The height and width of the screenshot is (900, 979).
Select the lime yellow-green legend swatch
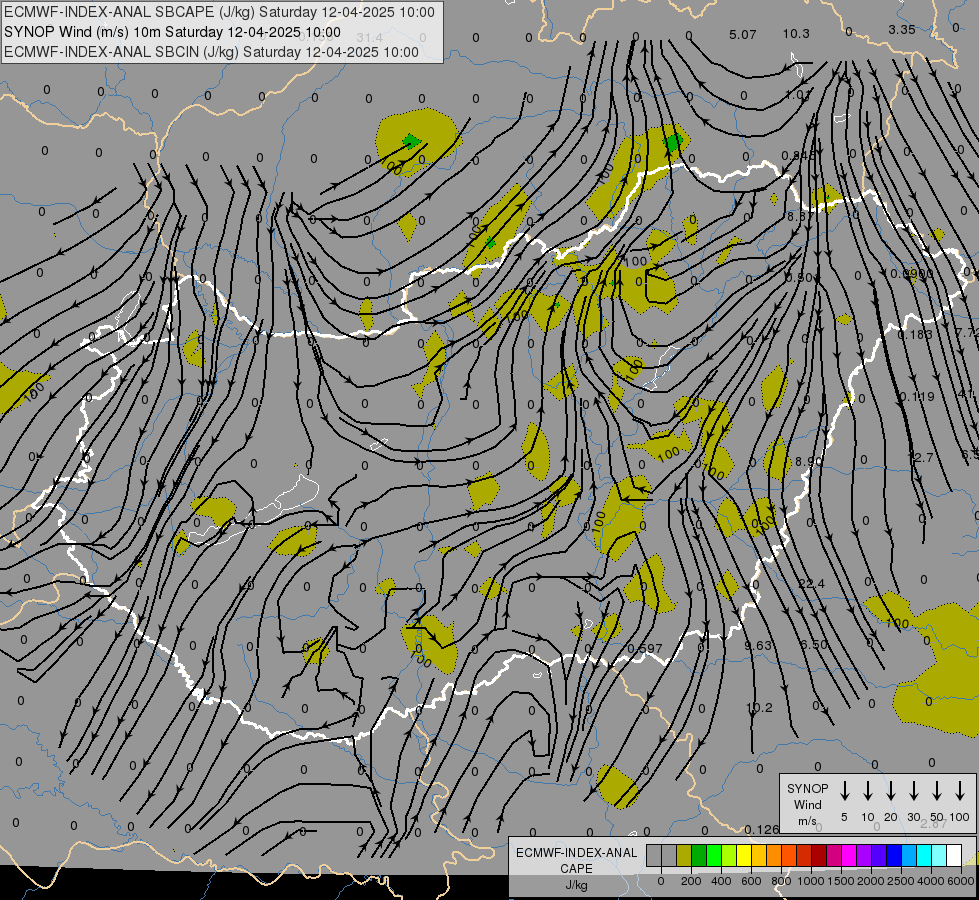coord(729,856)
